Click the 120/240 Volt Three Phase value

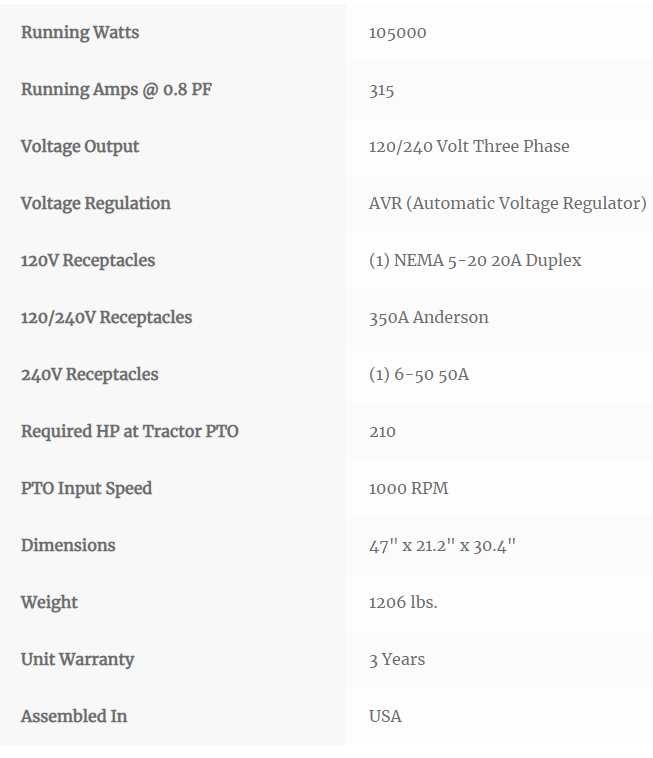click(x=469, y=146)
